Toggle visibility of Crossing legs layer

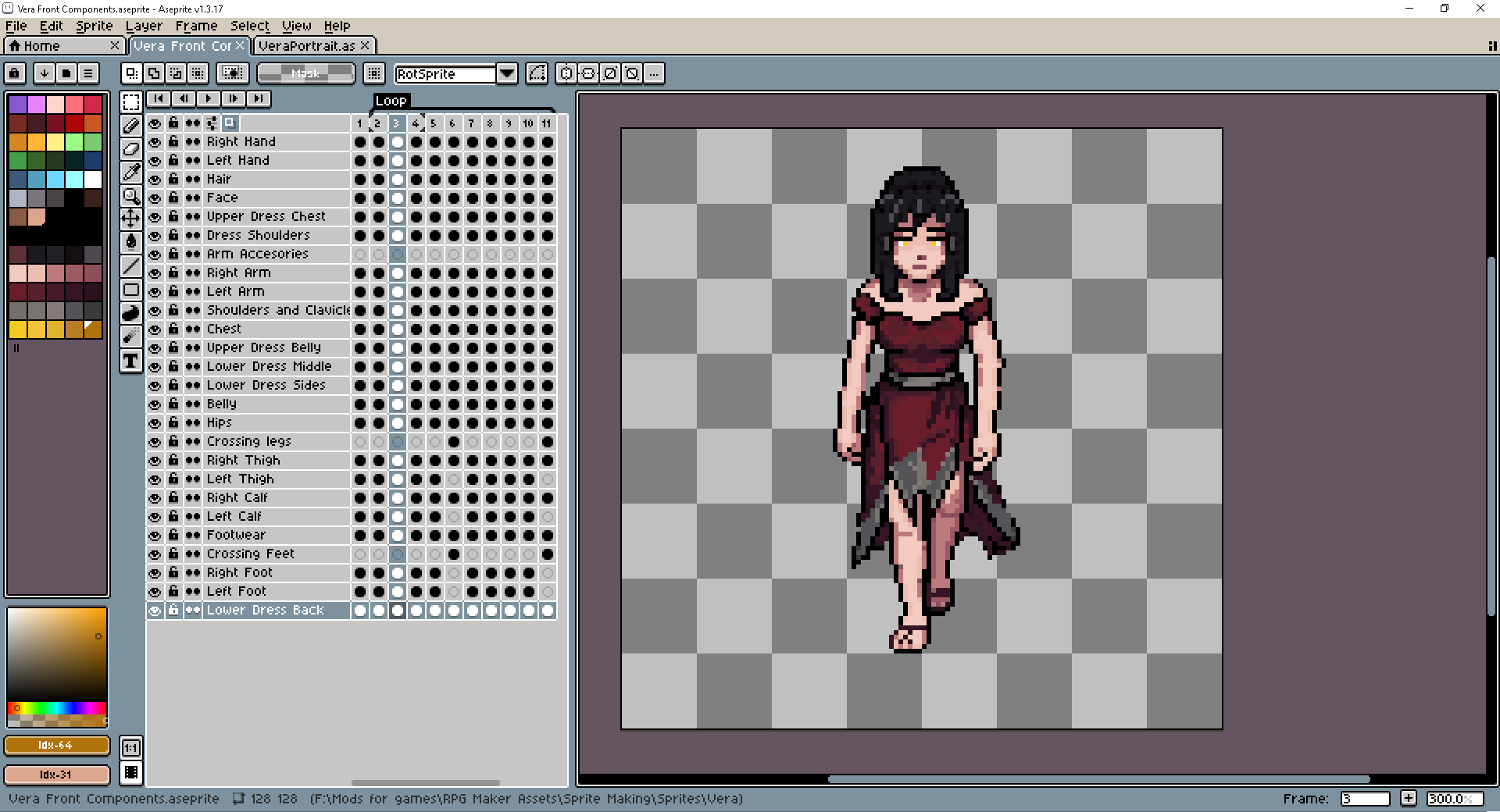tap(155, 442)
